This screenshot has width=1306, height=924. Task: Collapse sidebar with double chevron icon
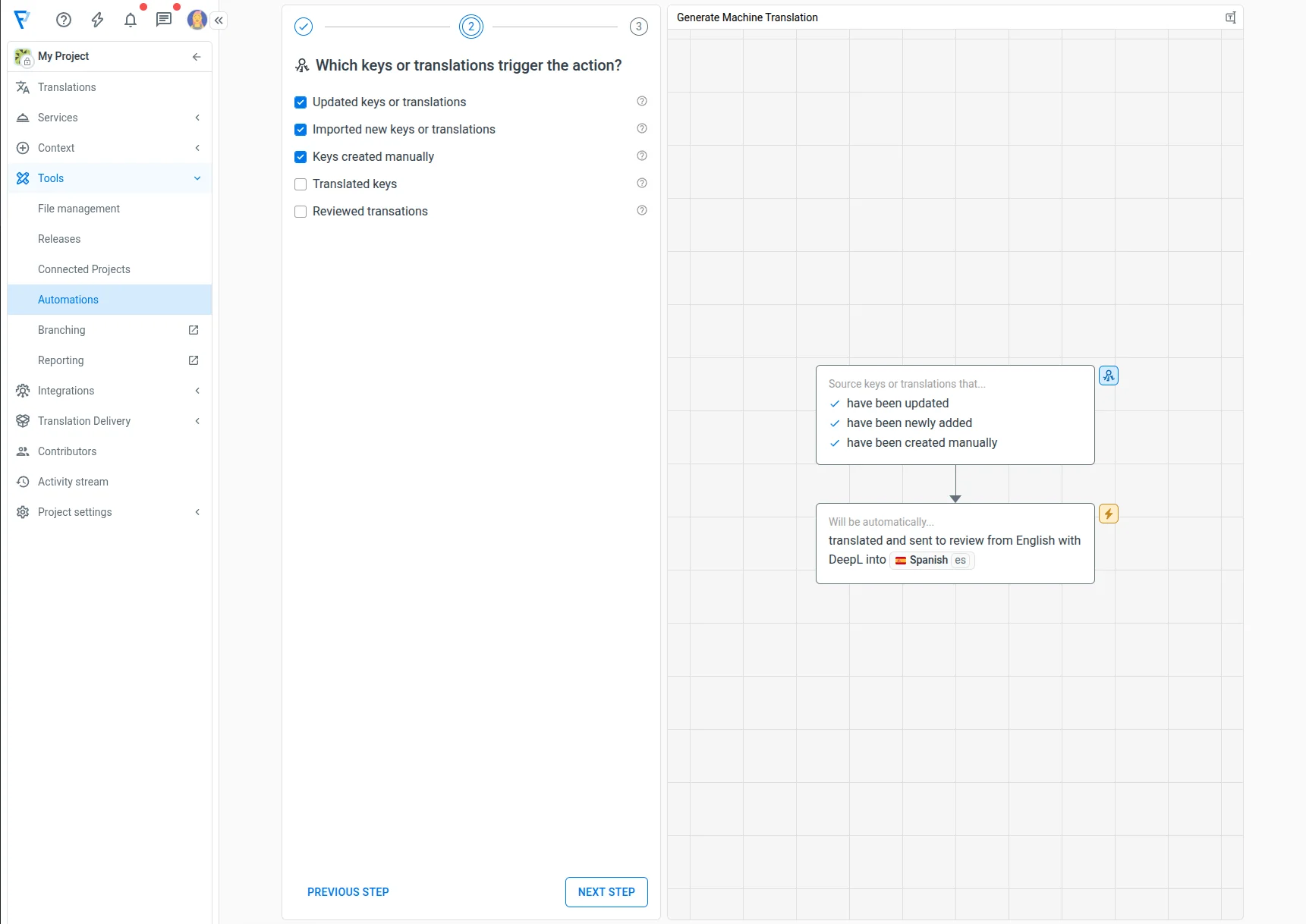[219, 20]
